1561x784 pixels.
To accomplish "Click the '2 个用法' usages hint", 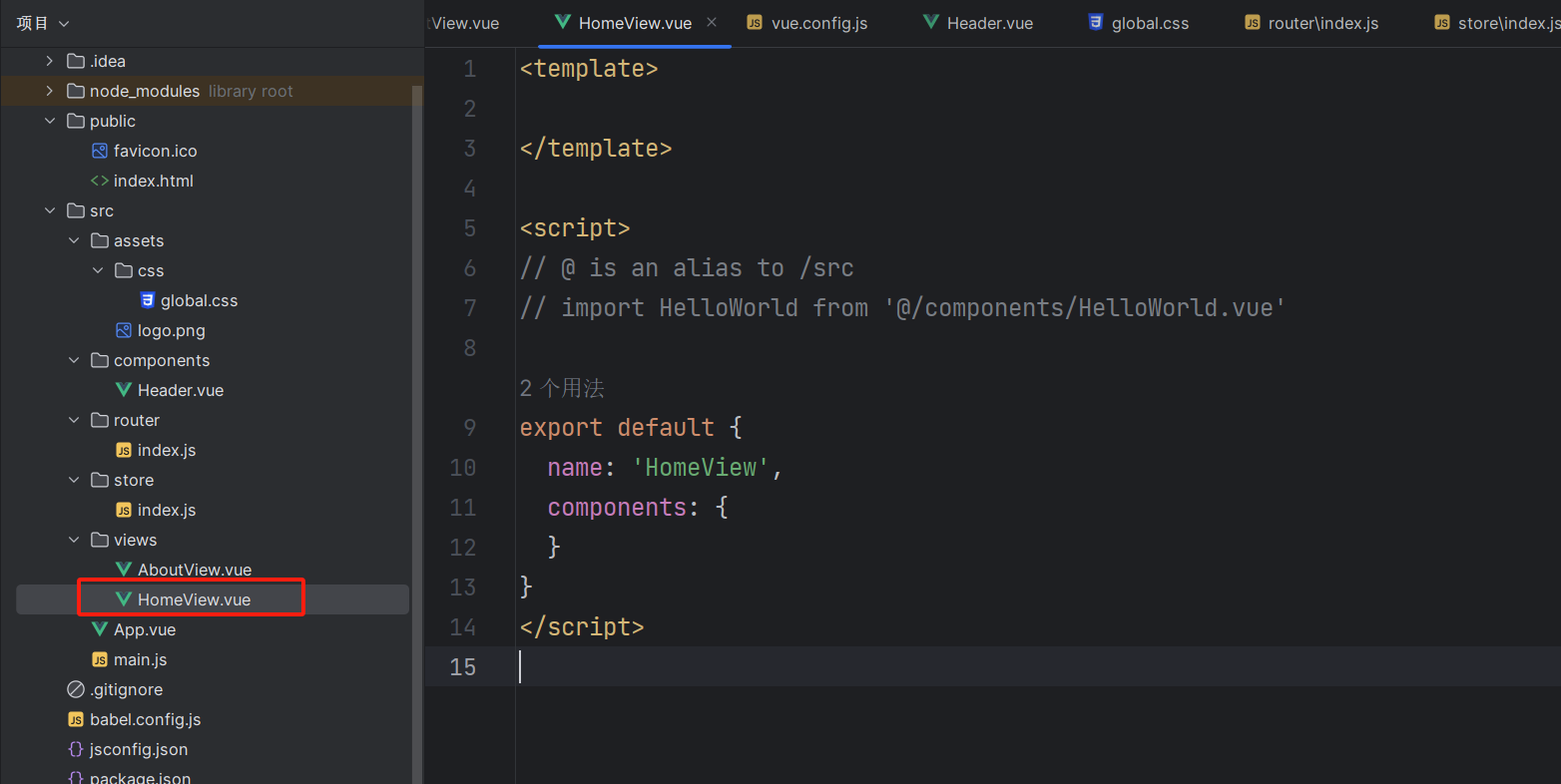I will point(562,388).
